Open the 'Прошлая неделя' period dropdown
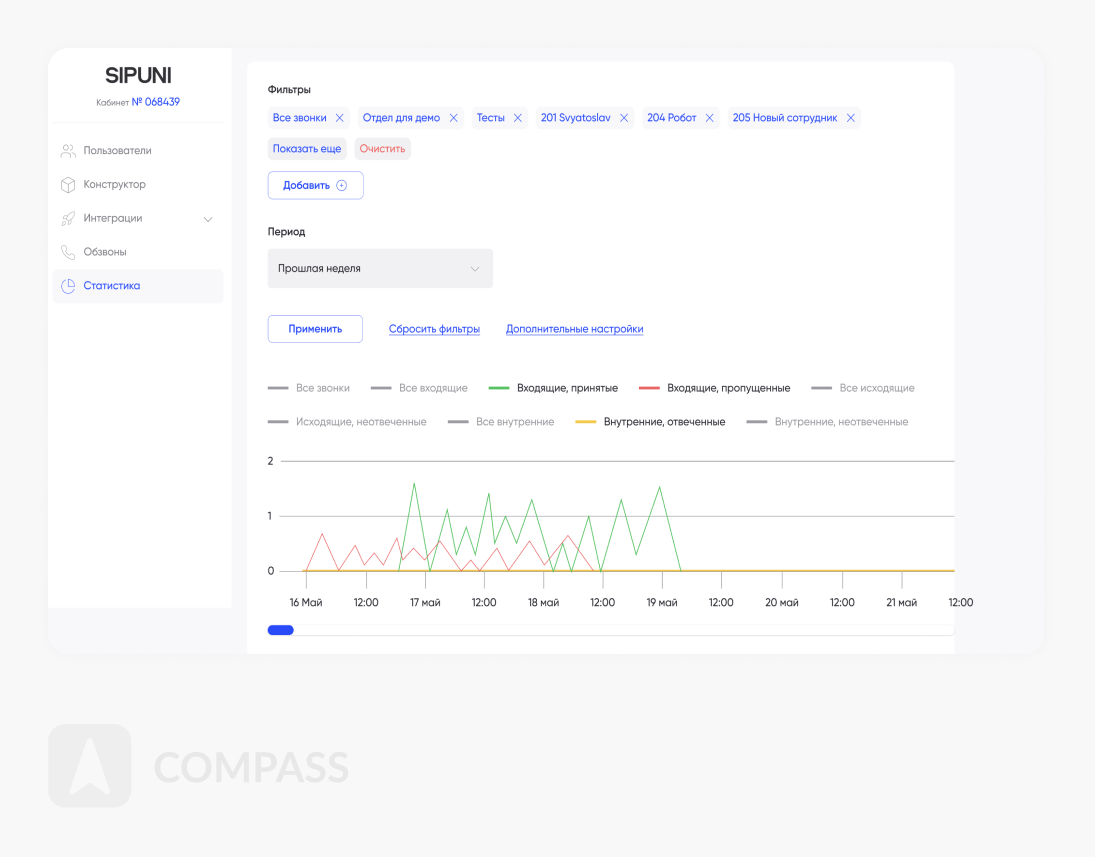The height and width of the screenshot is (857, 1095). click(380, 269)
